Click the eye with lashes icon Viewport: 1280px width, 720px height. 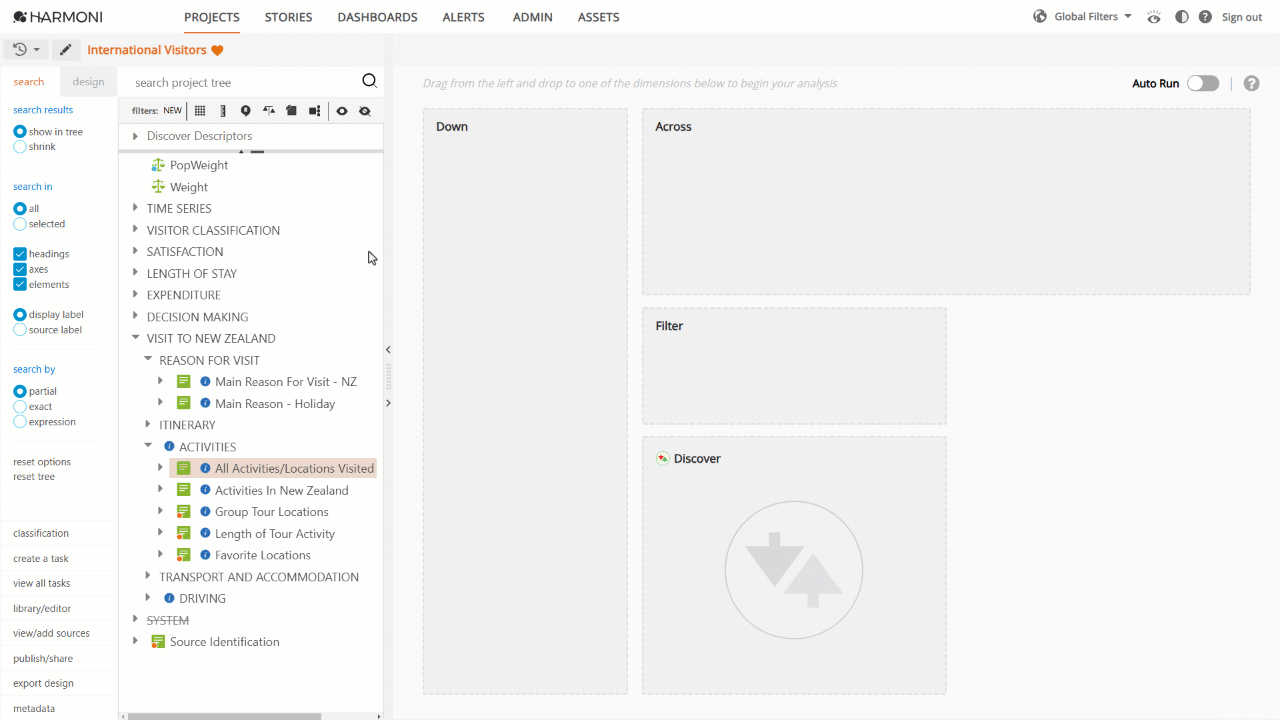click(x=1154, y=17)
